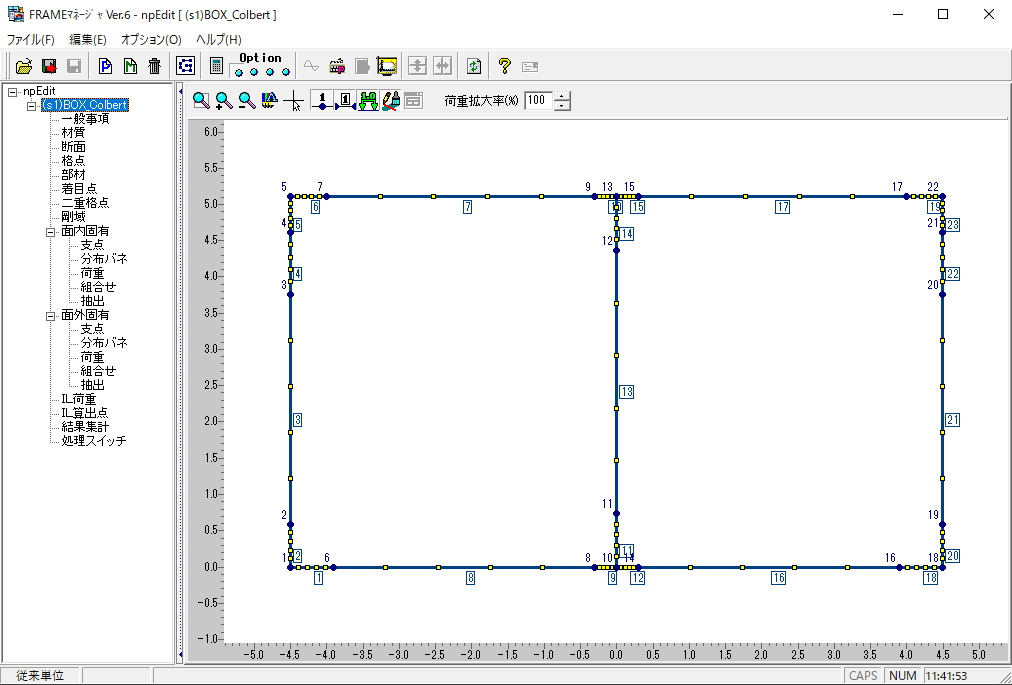Select IL荷重 in the tree
The width and height of the screenshot is (1012, 685).
click(79, 399)
